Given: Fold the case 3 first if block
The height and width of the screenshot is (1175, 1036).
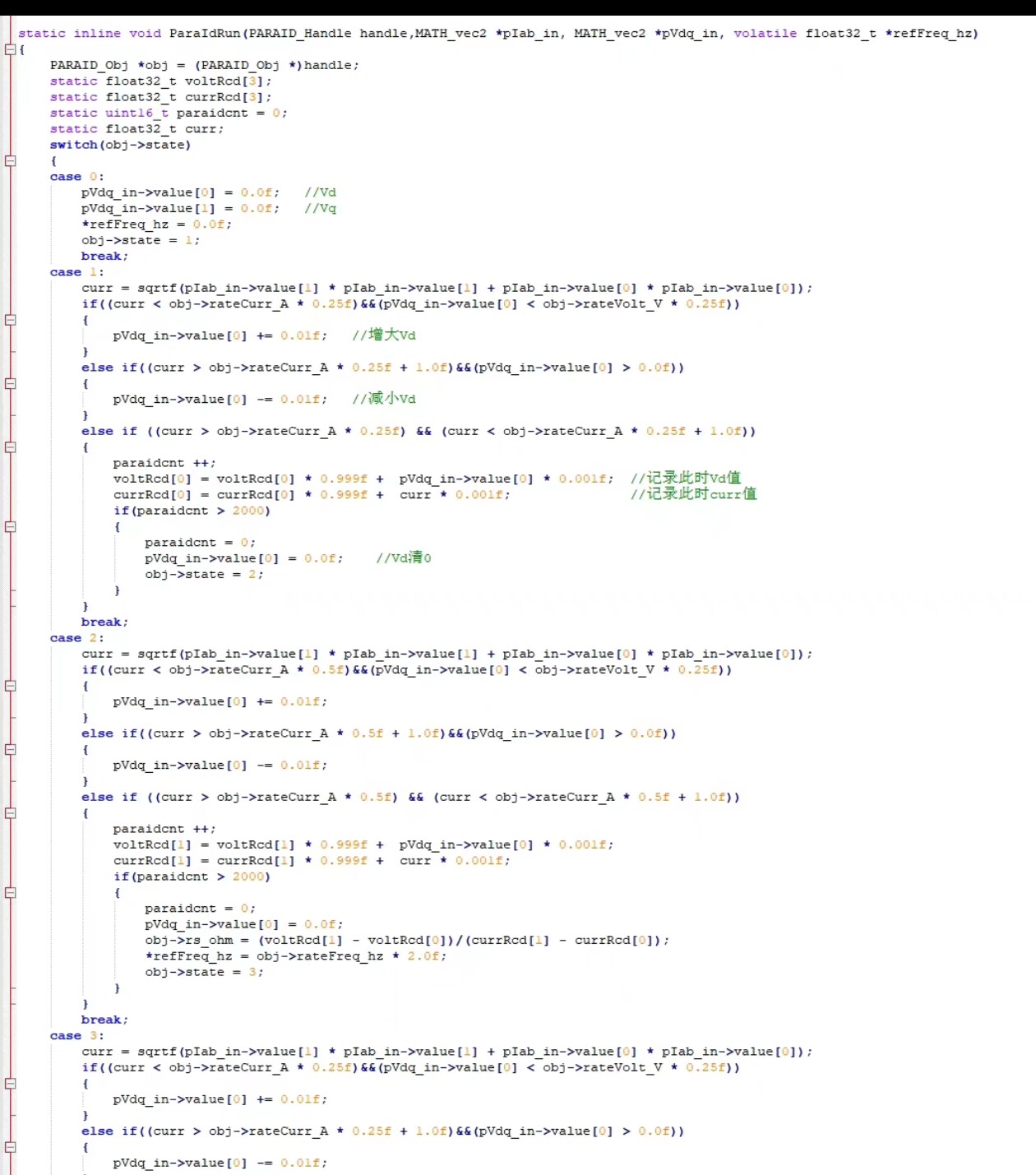Looking at the screenshot, I should tap(10, 1084).
